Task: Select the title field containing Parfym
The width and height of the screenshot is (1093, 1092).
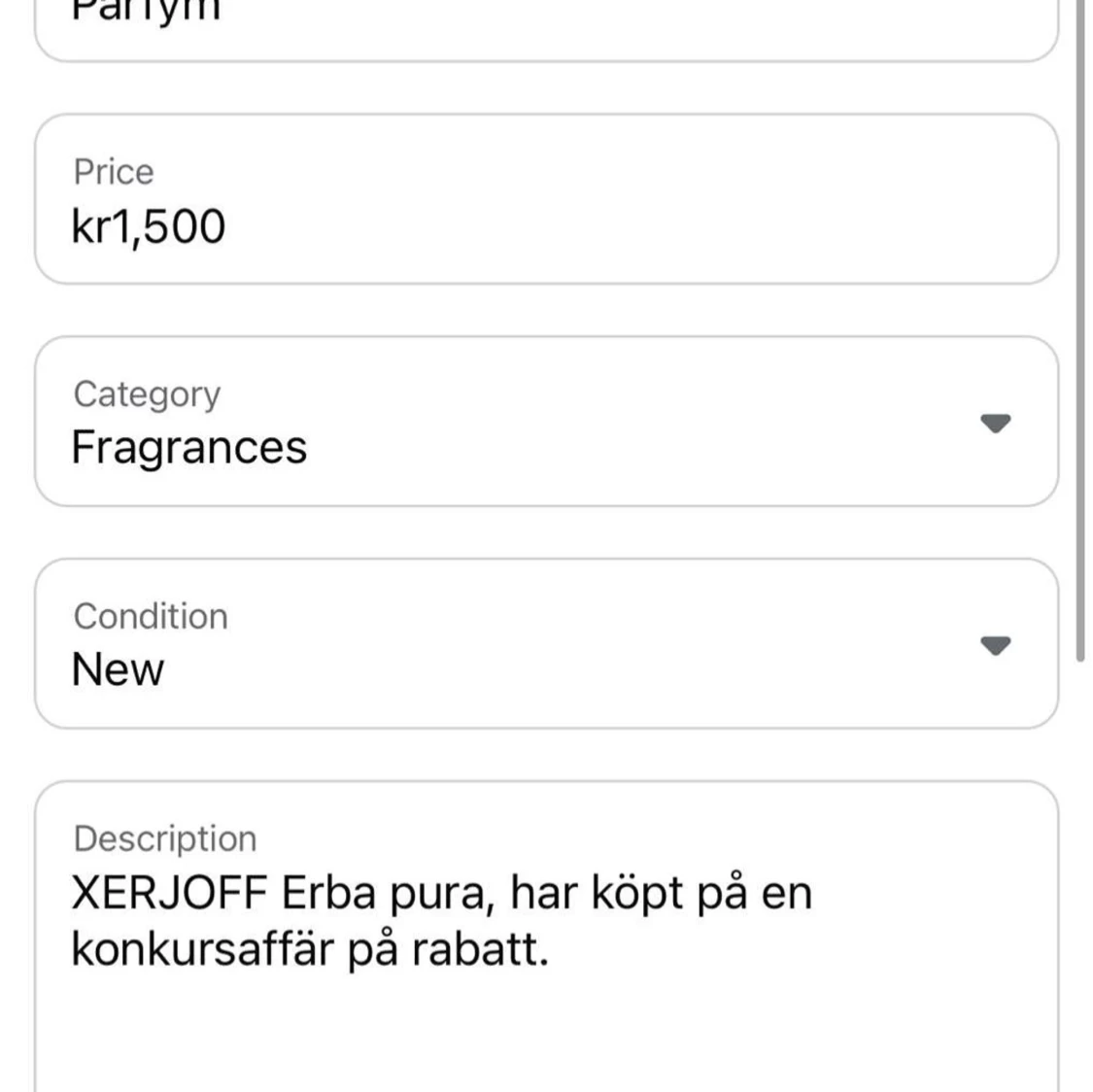Action: (x=544, y=19)
